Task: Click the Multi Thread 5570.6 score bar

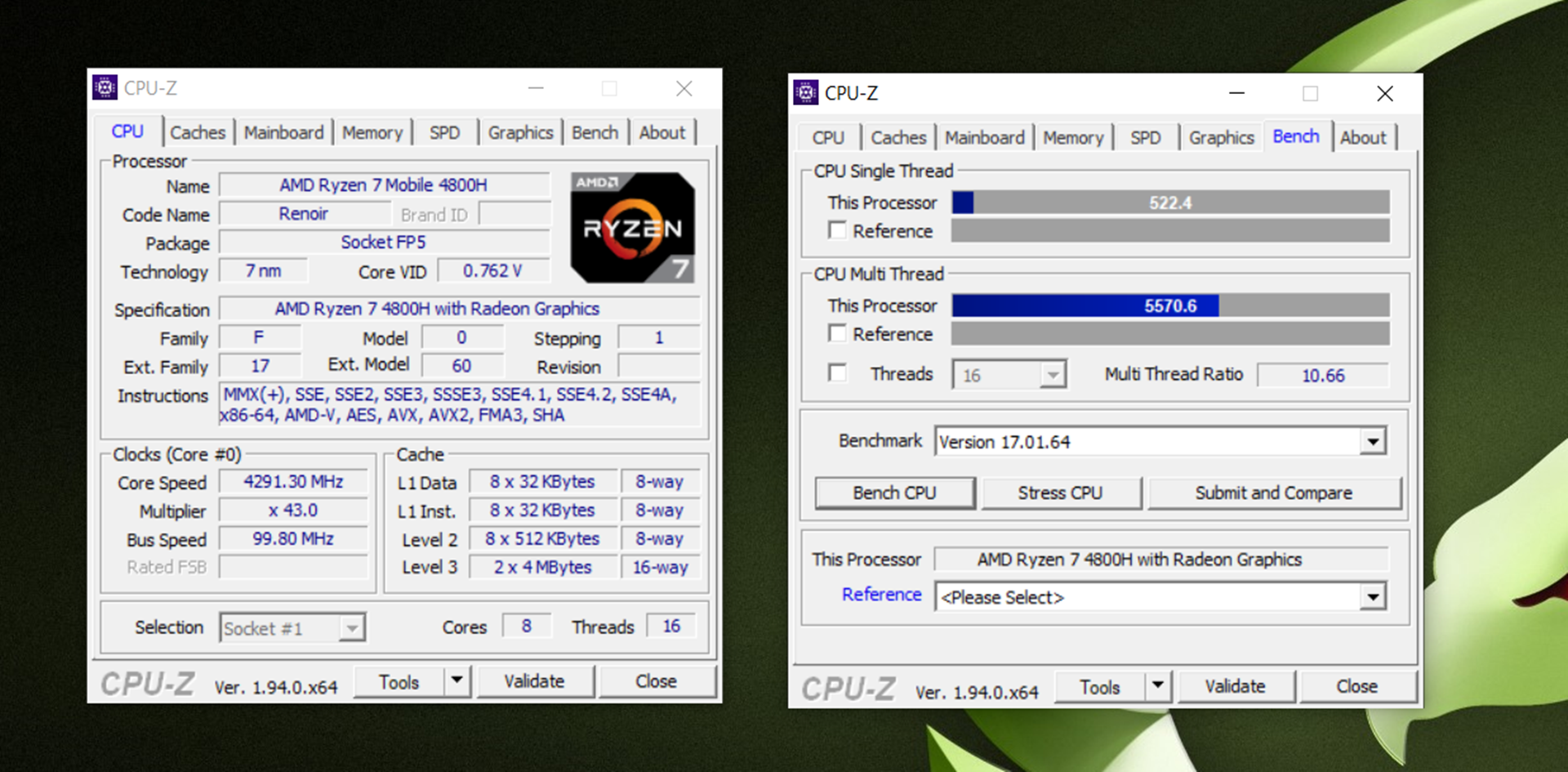Action: point(1170,306)
